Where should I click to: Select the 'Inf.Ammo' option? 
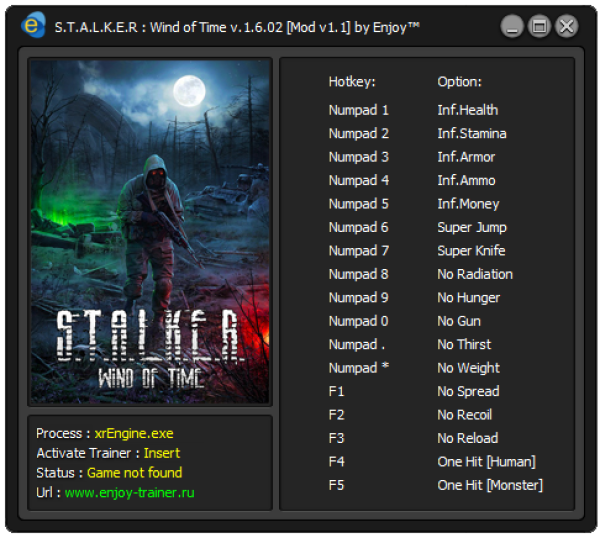click(x=466, y=180)
